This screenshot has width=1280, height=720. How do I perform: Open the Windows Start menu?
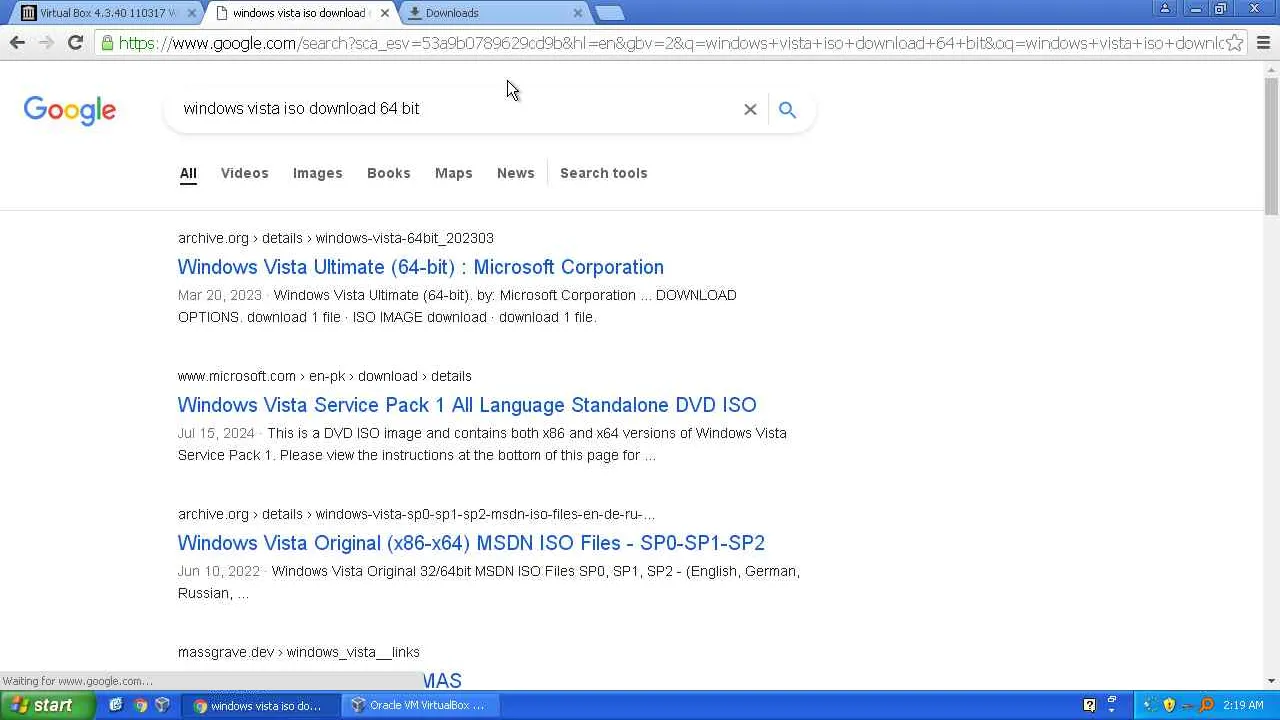(x=47, y=705)
